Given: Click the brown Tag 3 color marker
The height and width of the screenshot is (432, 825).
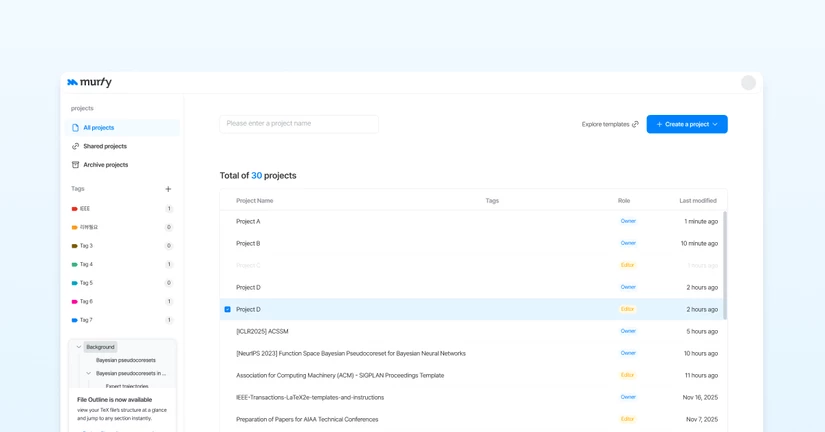Looking at the screenshot, I should pyautogui.click(x=74, y=246).
